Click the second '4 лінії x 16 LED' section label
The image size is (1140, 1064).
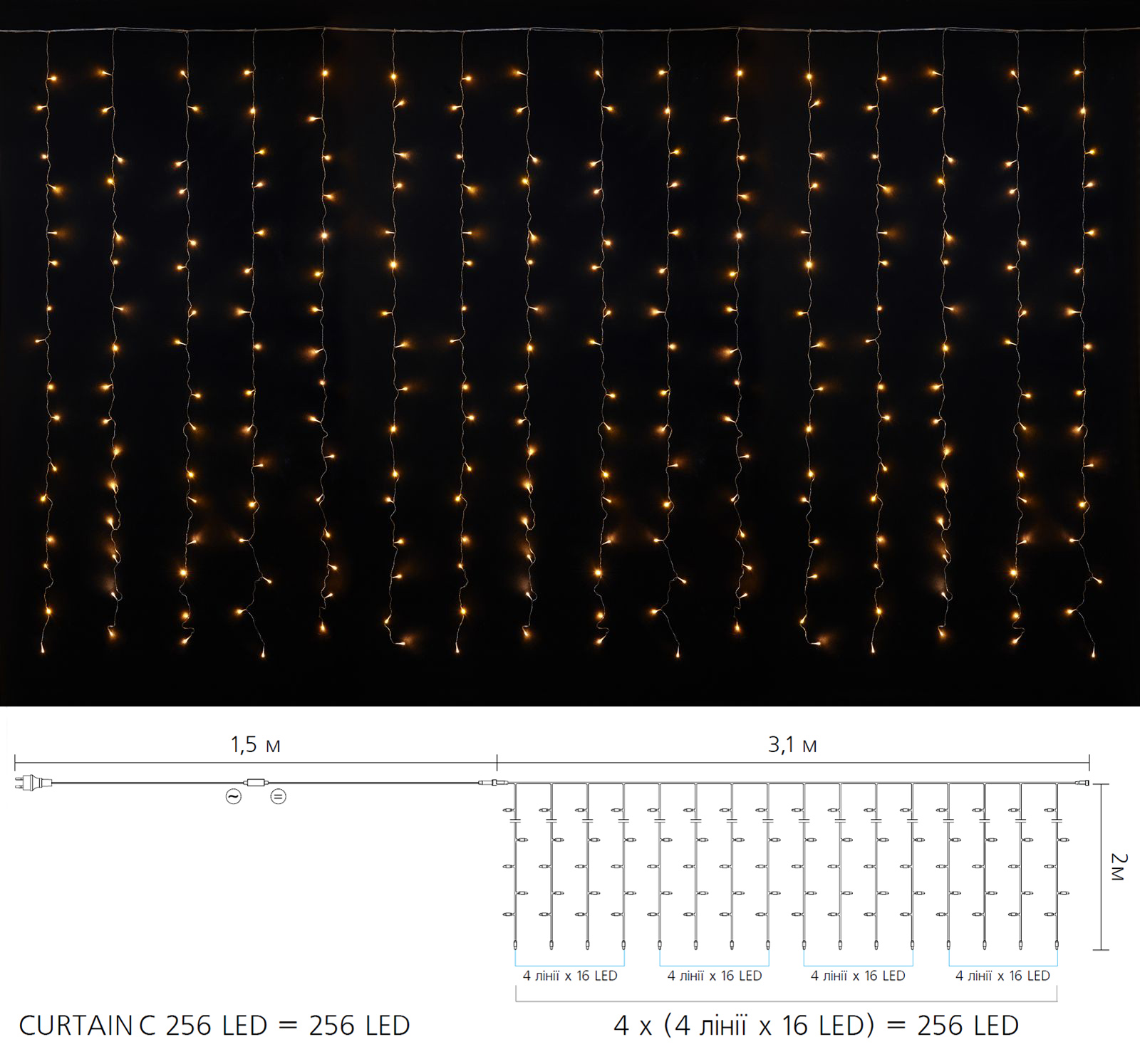tap(715, 976)
